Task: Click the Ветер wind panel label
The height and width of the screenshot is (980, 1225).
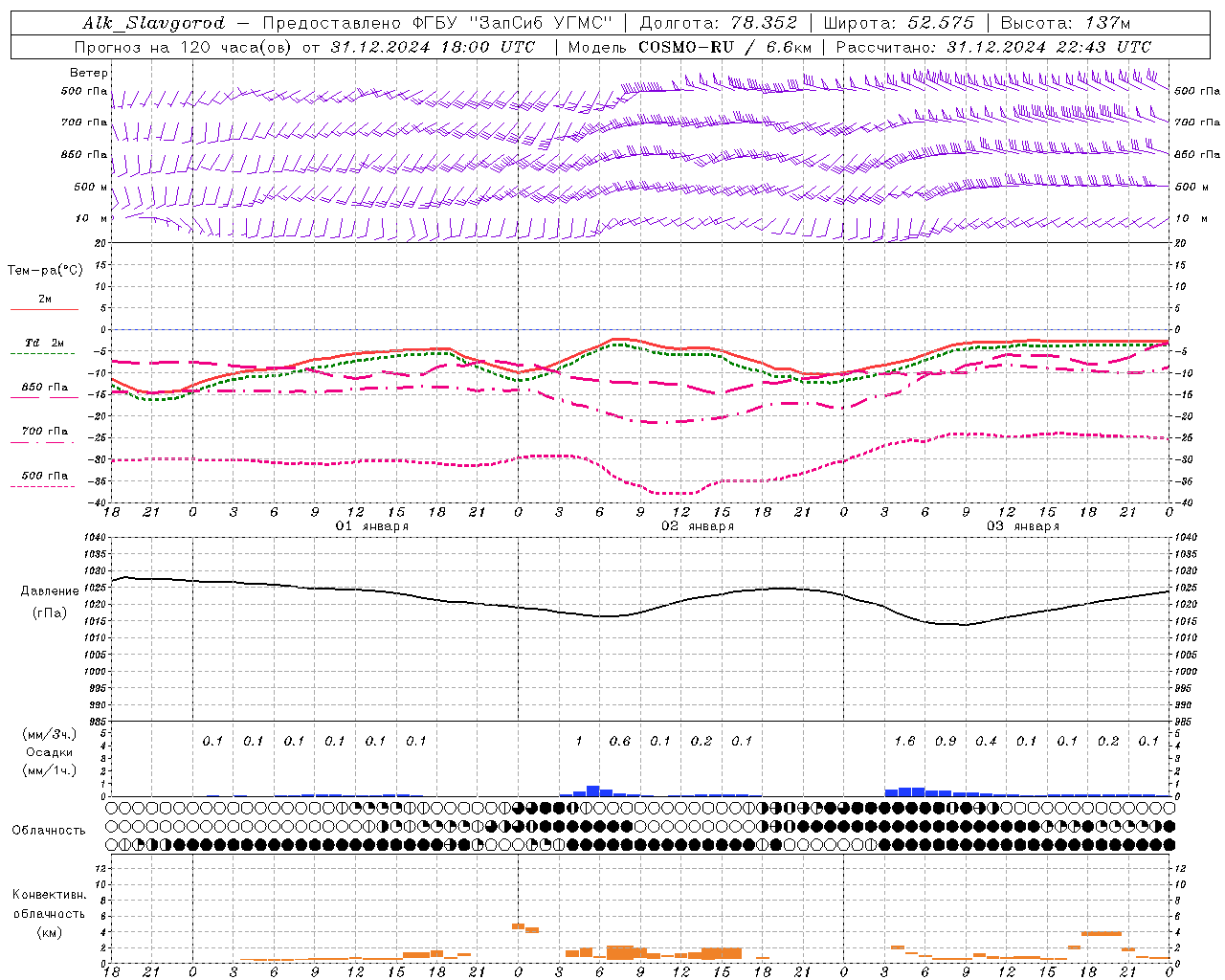Action: 89,73
